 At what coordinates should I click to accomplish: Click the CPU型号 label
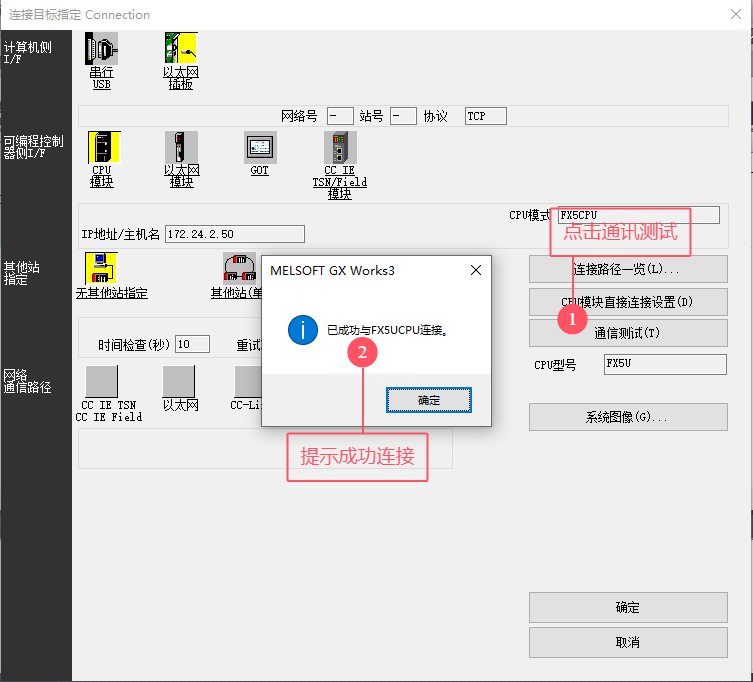click(x=555, y=365)
